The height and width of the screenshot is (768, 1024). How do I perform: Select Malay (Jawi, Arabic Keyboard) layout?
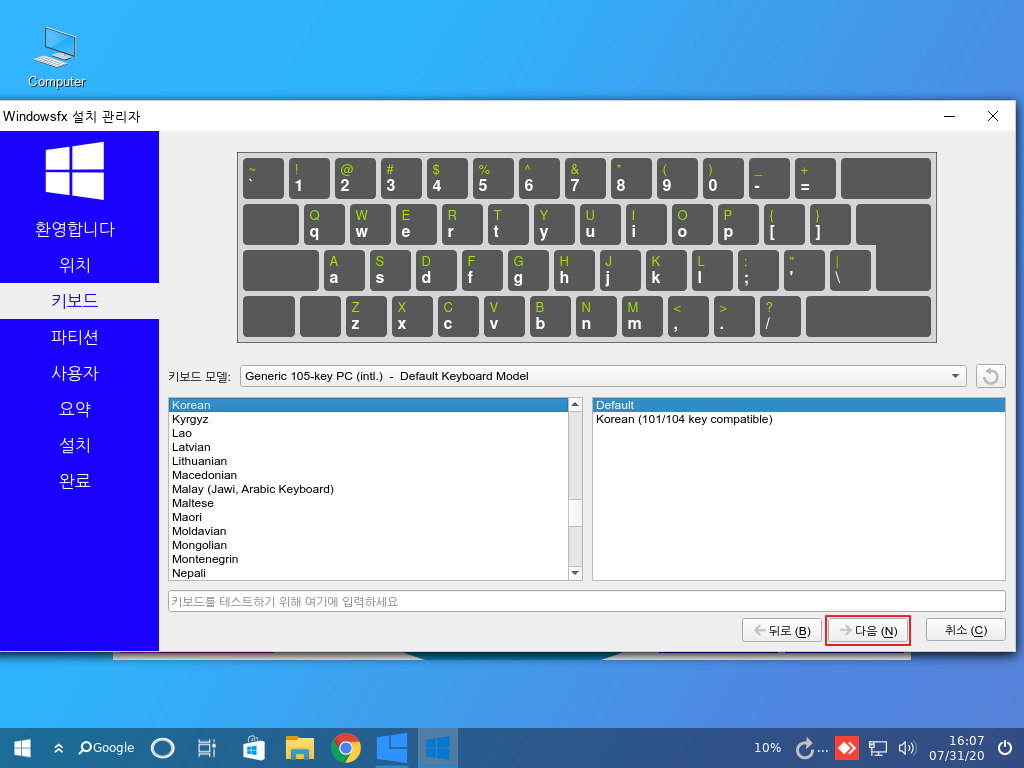368,489
